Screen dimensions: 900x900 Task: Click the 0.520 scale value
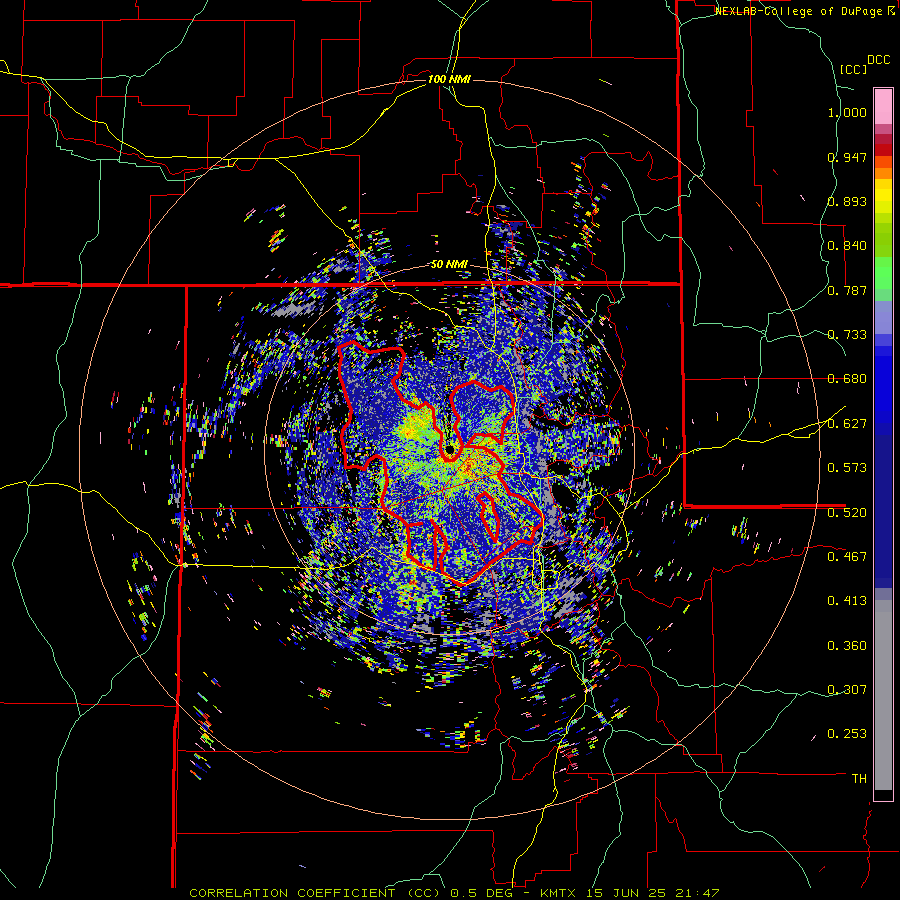pyautogui.click(x=847, y=513)
